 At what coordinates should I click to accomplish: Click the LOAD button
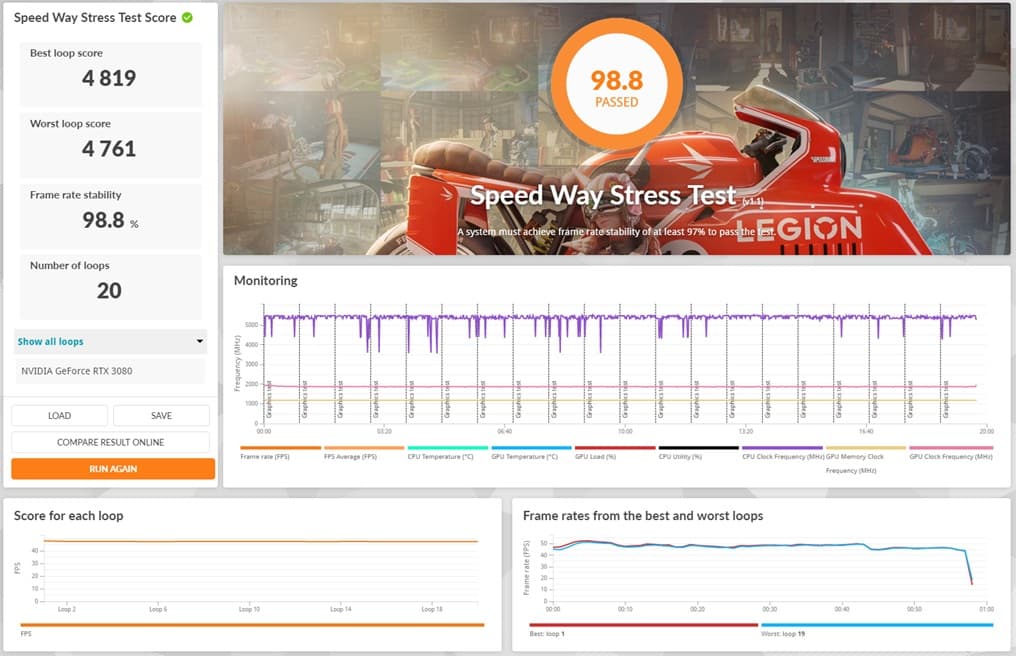click(x=60, y=416)
